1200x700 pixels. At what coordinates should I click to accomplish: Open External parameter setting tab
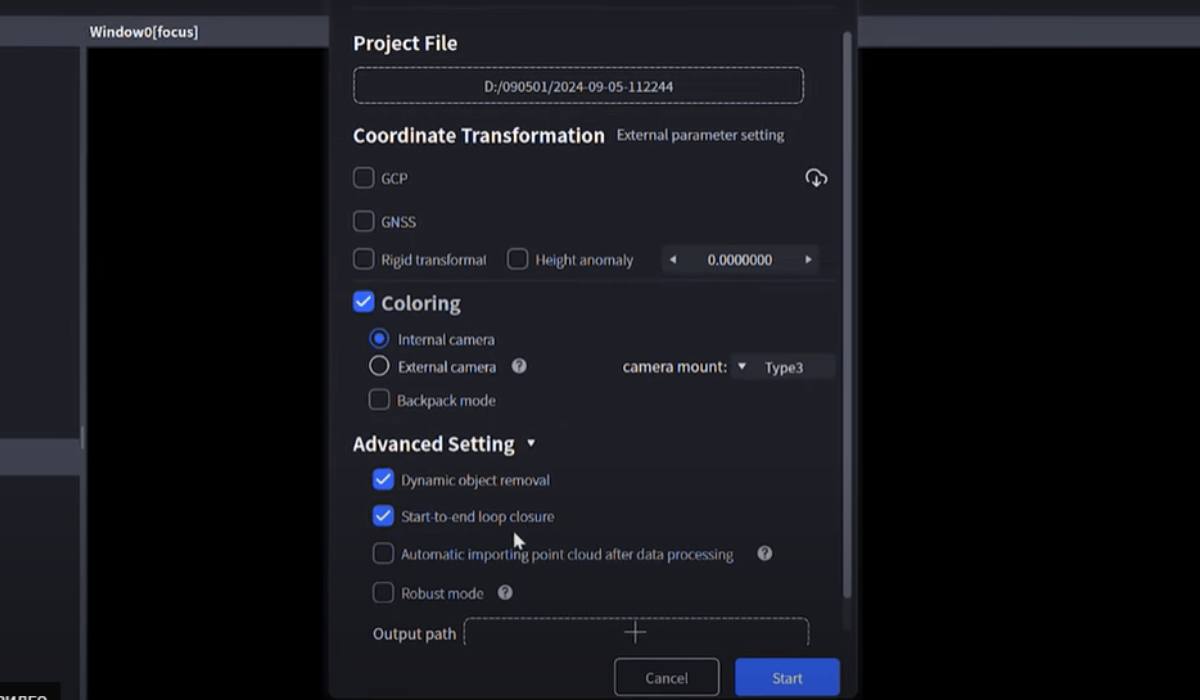(700, 135)
